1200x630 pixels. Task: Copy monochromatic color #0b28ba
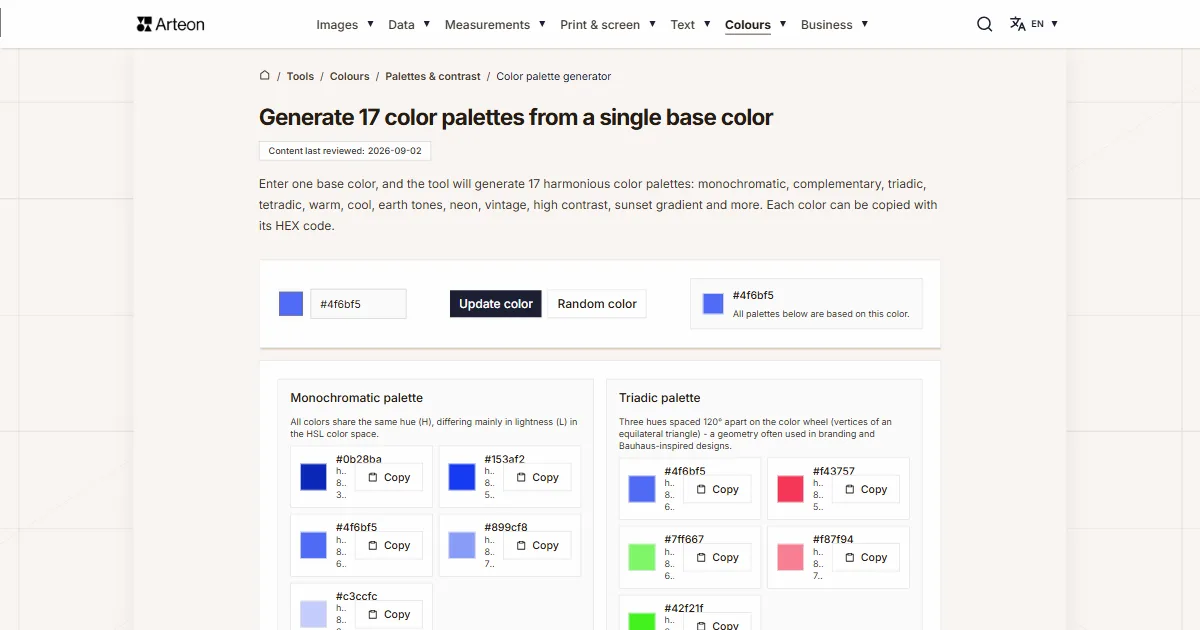pyautogui.click(x=389, y=477)
